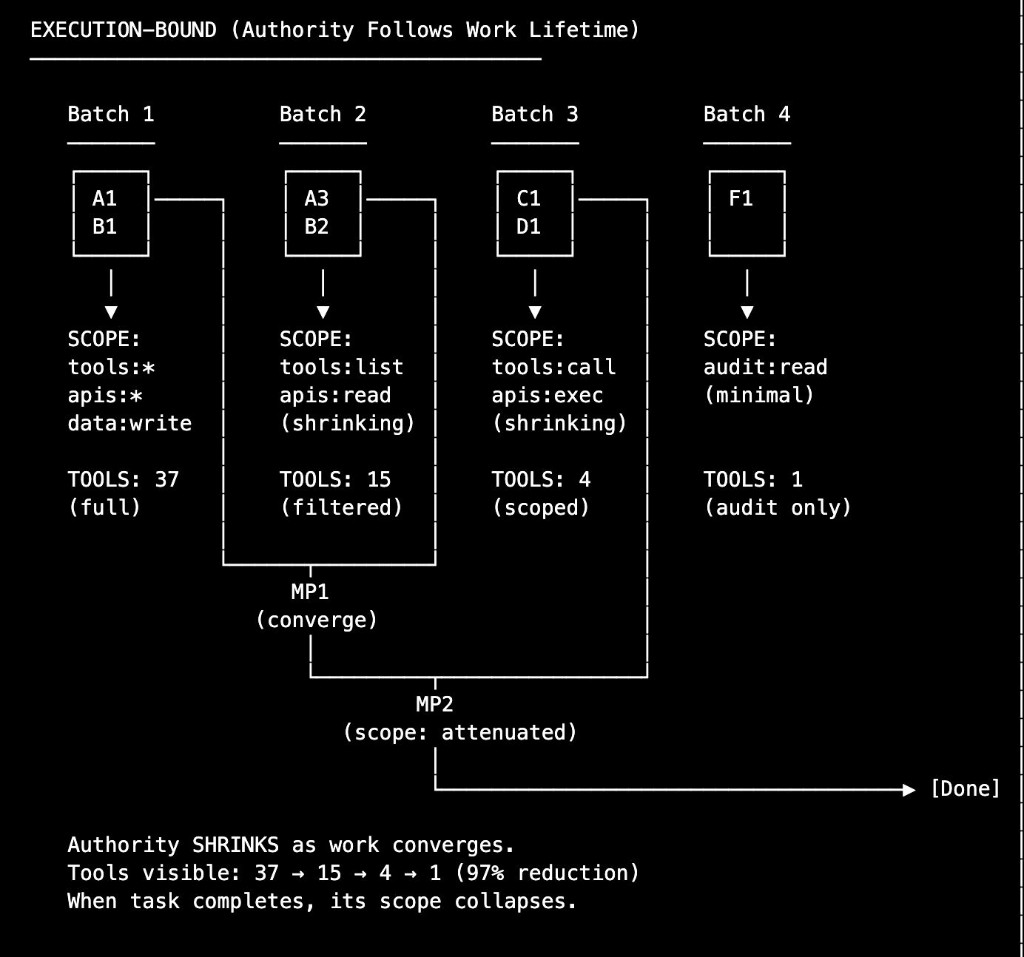Image resolution: width=1024 pixels, height=957 pixels.
Task: Click the "TOOLS: 4" text
Action: 541,479
